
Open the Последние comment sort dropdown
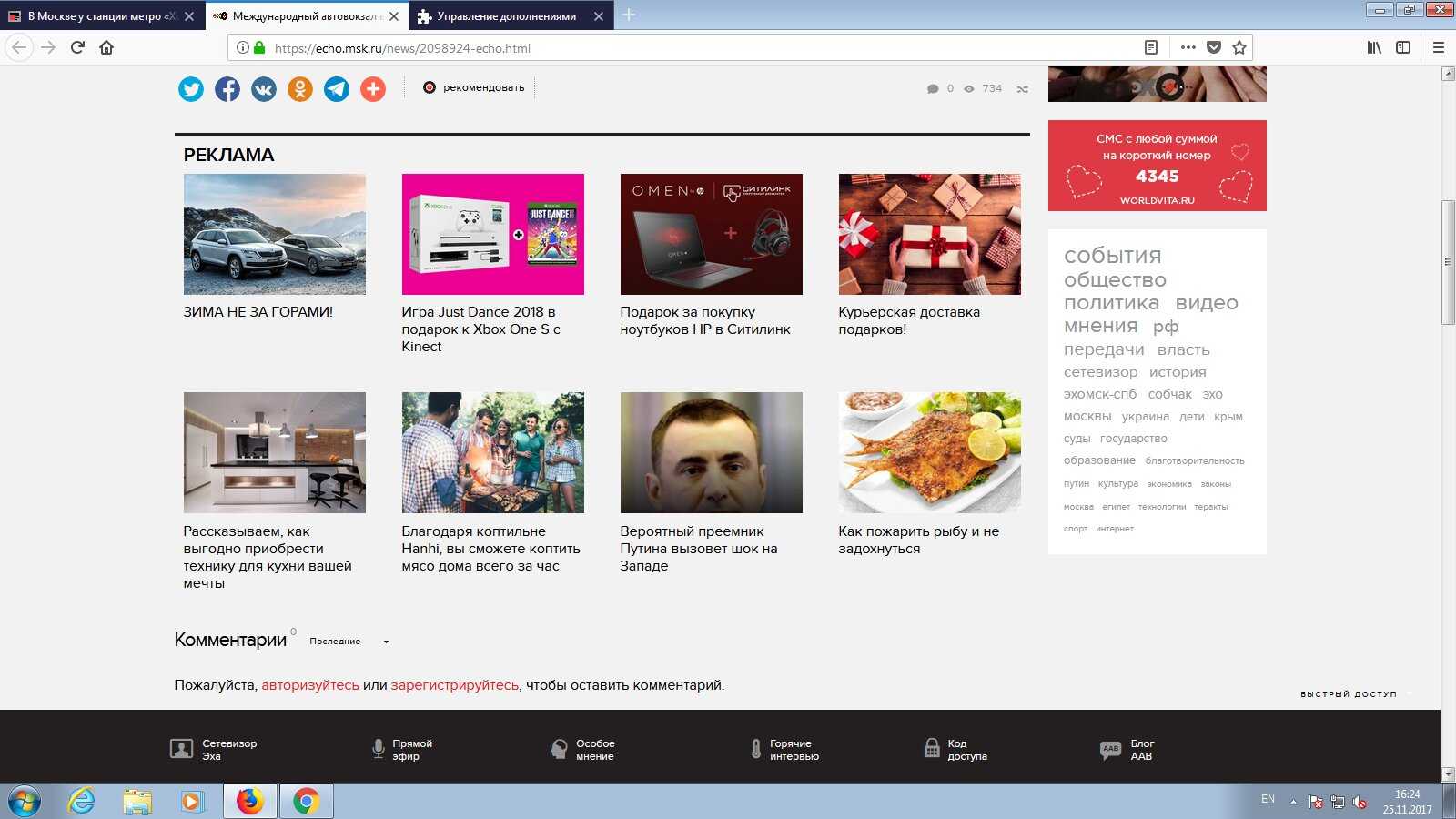point(349,642)
